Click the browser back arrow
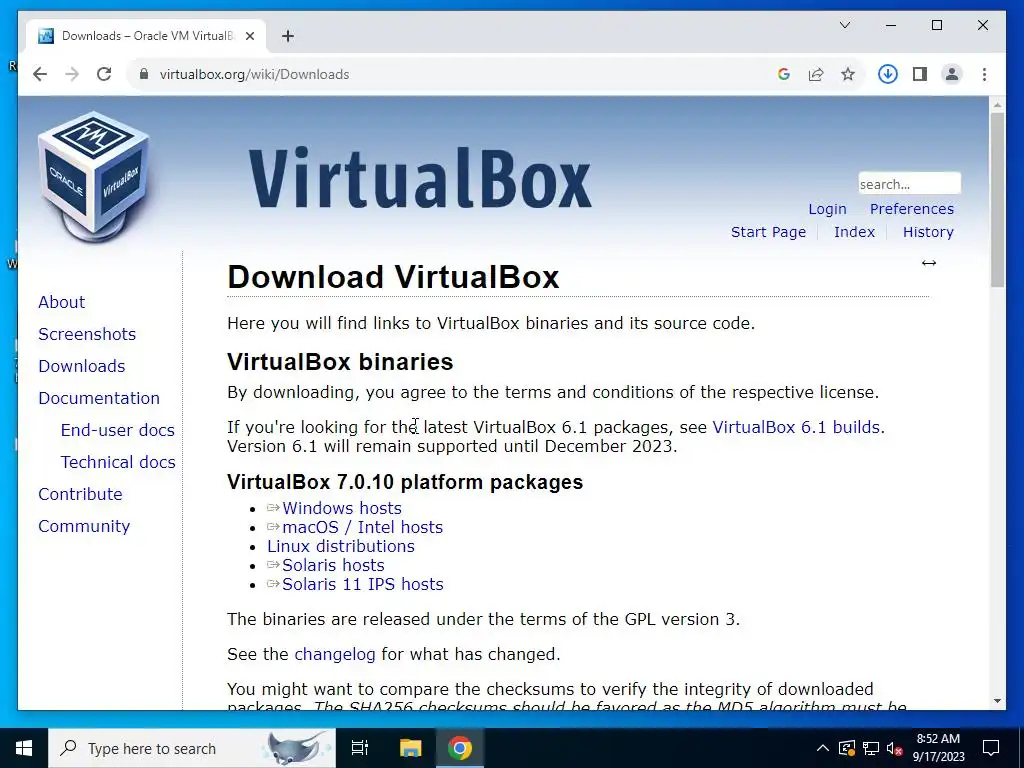This screenshot has width=1024, height=768. [40, 74]
